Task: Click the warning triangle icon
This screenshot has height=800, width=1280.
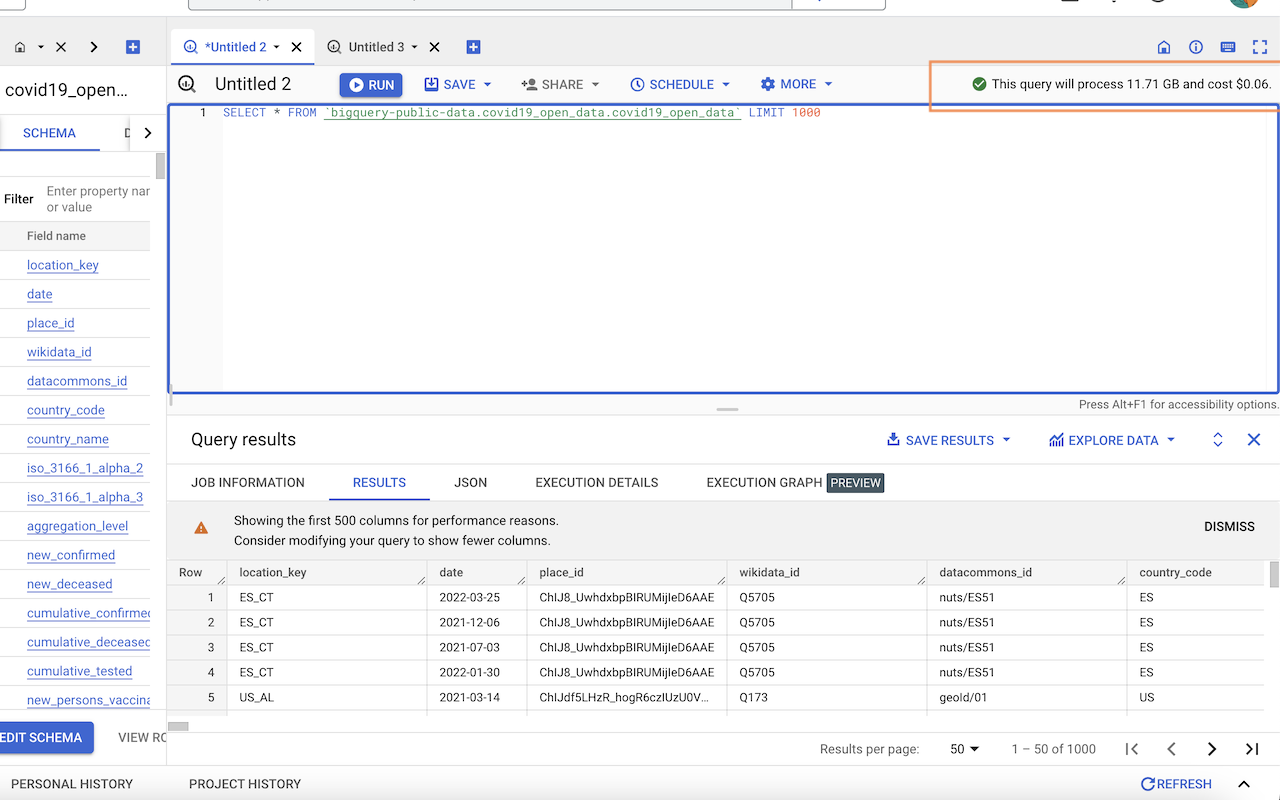Action: pos(201,528)
